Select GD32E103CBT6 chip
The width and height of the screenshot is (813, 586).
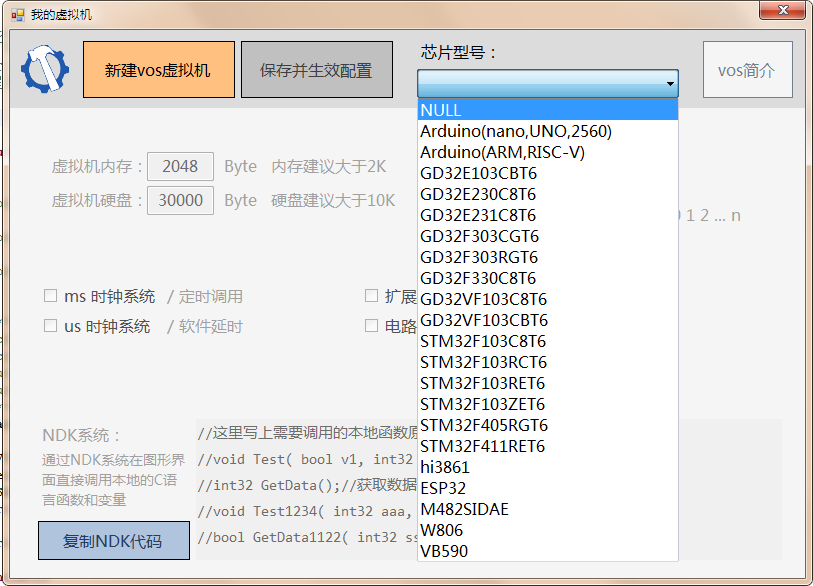tap(548, 173)
